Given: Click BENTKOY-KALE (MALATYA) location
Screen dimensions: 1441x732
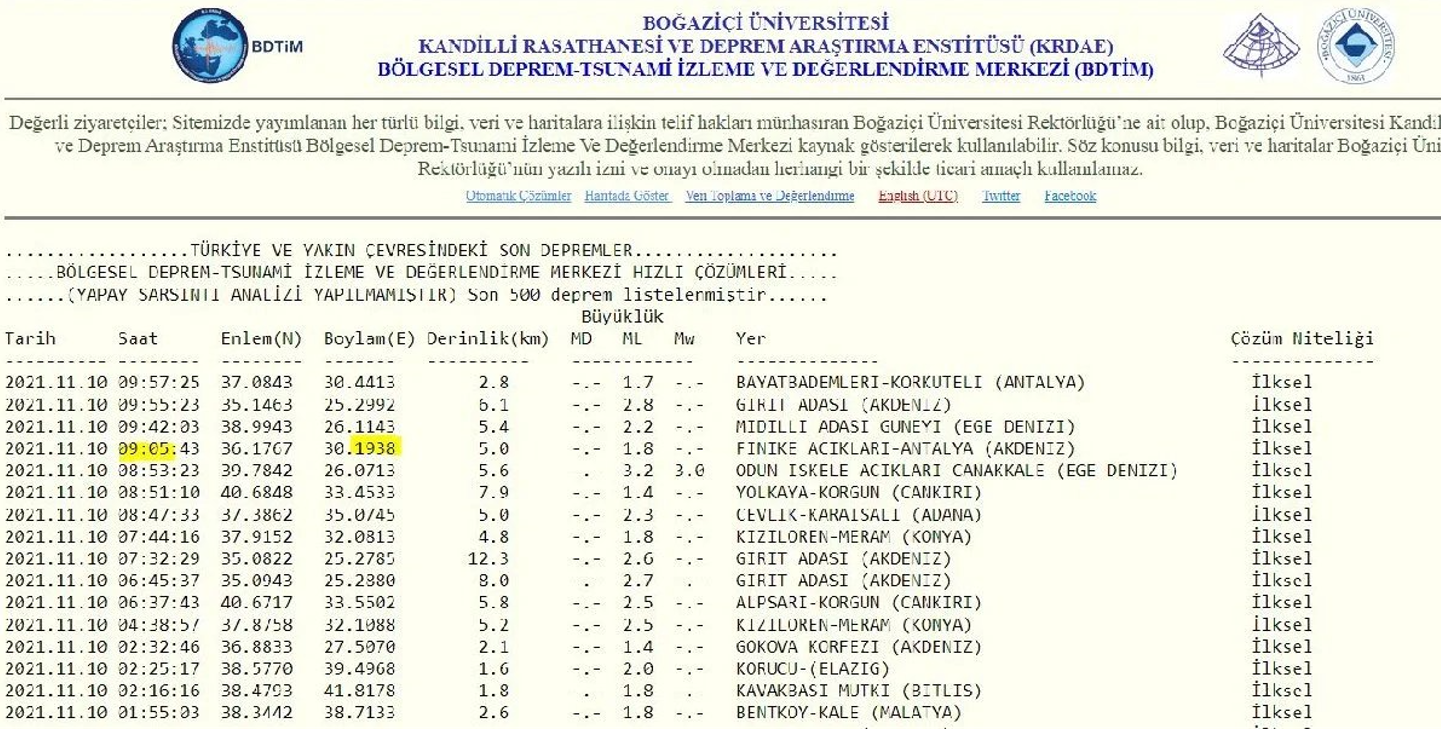Looking at the screenshot, I should (x=848, y=713).
